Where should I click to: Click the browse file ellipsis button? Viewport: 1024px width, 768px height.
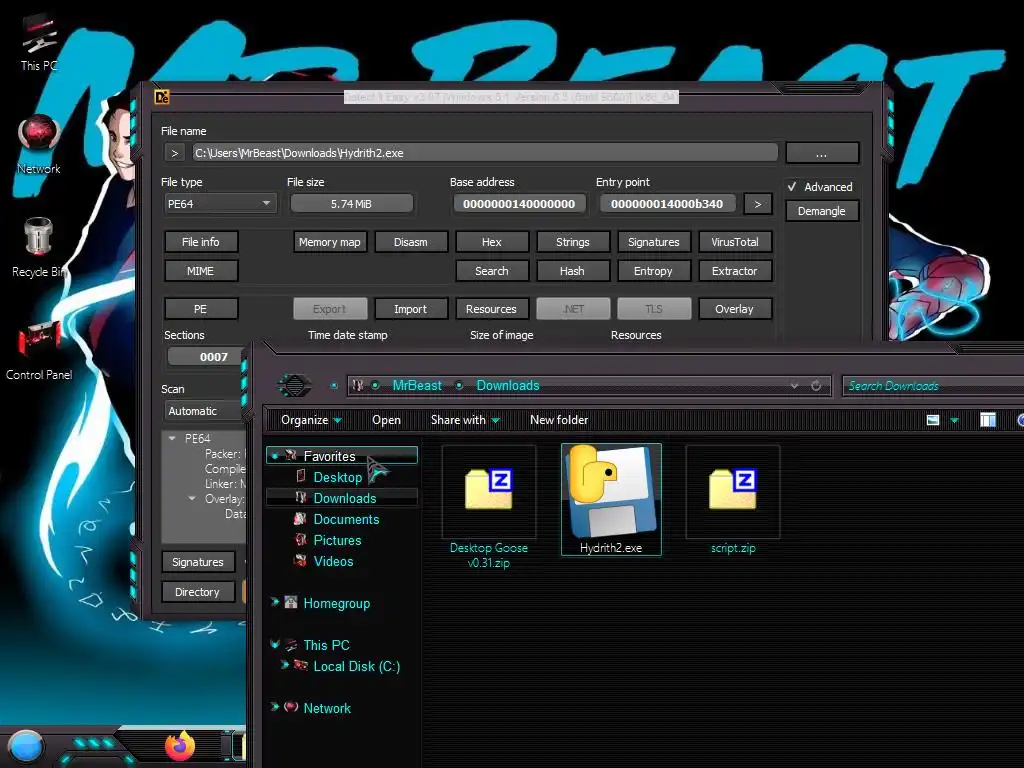click(x=822, y=153)
